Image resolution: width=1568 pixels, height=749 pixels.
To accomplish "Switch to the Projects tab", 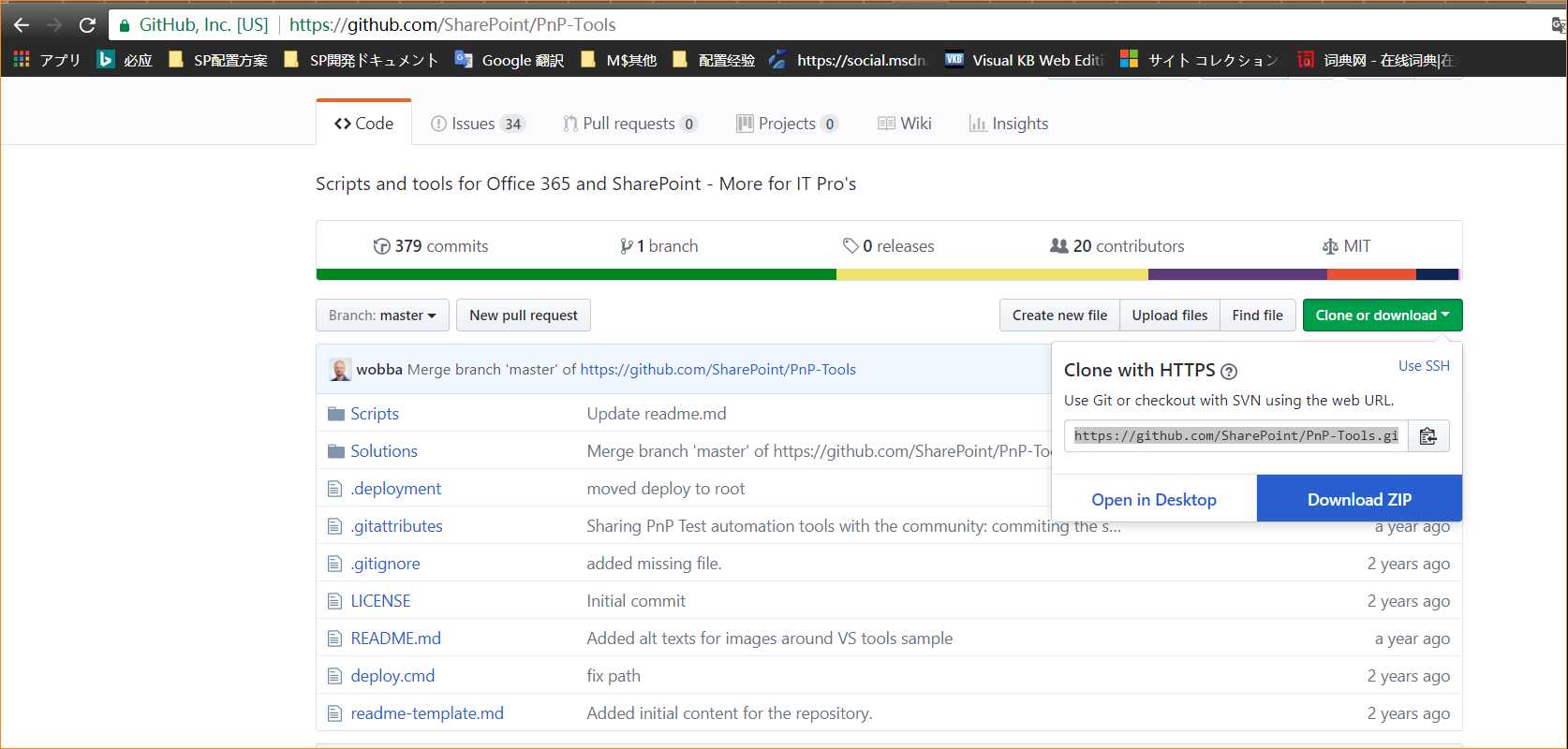I will 787,124.
